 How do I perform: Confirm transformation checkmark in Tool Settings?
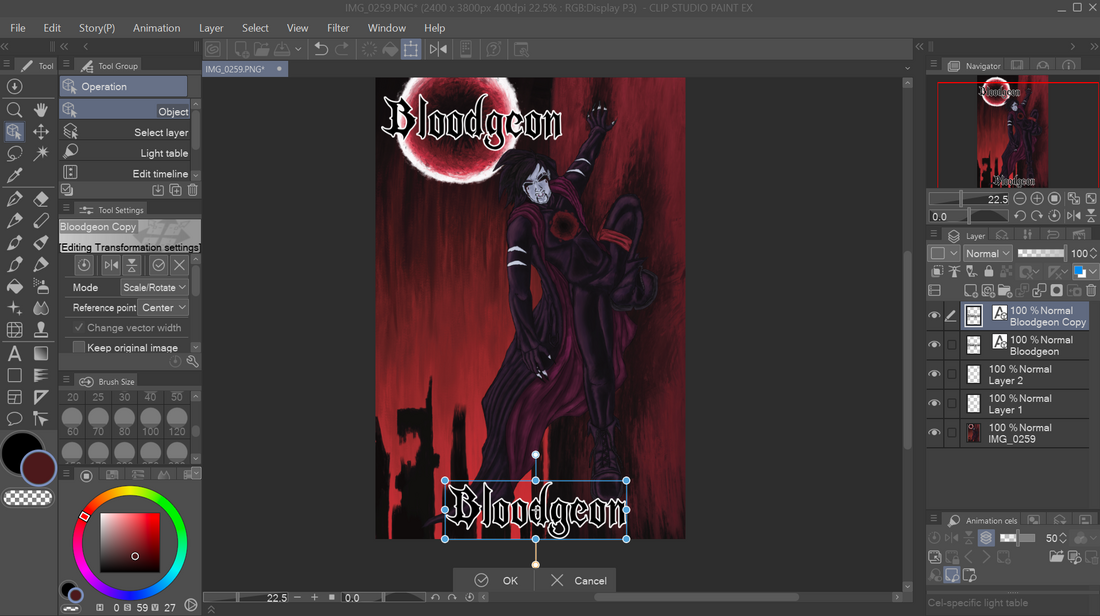159,265
